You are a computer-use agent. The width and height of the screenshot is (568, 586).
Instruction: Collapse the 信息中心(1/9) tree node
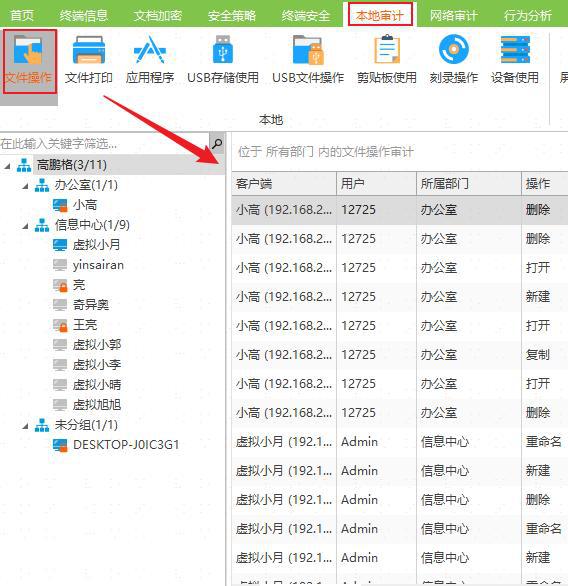[25, 226]
